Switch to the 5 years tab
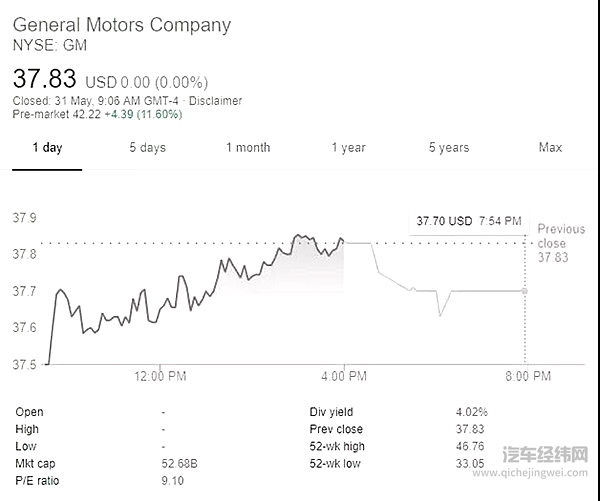Screen dimensions: 600x501 click(449, 148)
